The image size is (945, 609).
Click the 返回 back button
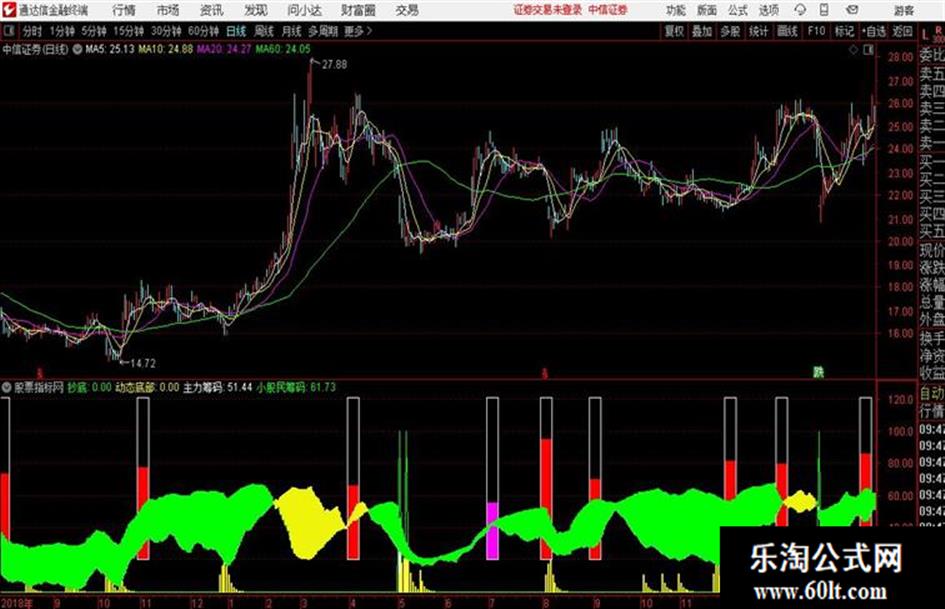[x=903, y=31]
